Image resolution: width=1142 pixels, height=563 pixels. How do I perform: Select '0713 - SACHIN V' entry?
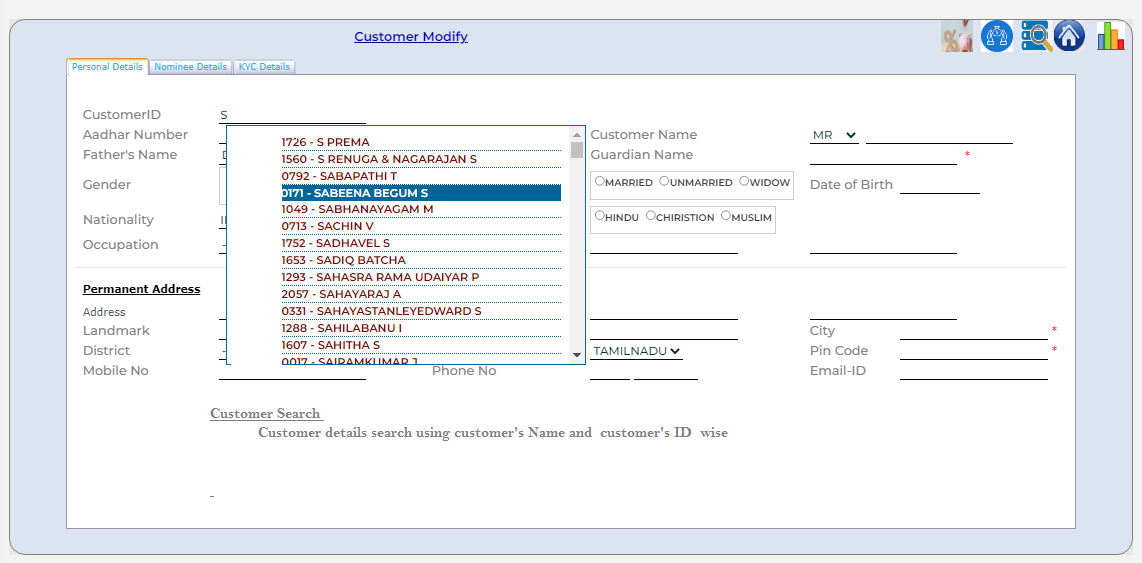(x=421, y=227)
